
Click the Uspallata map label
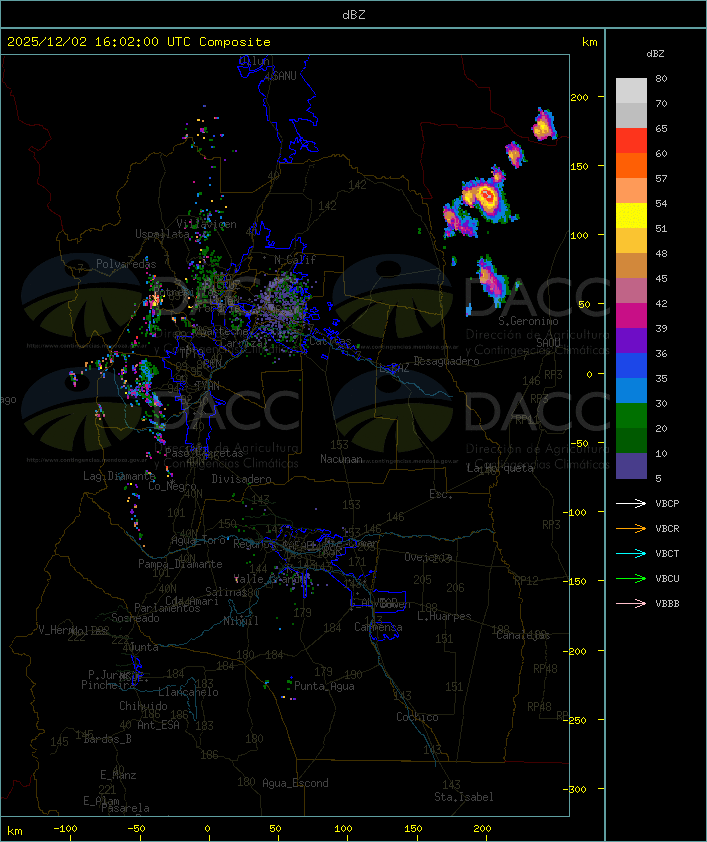point(162,234)
